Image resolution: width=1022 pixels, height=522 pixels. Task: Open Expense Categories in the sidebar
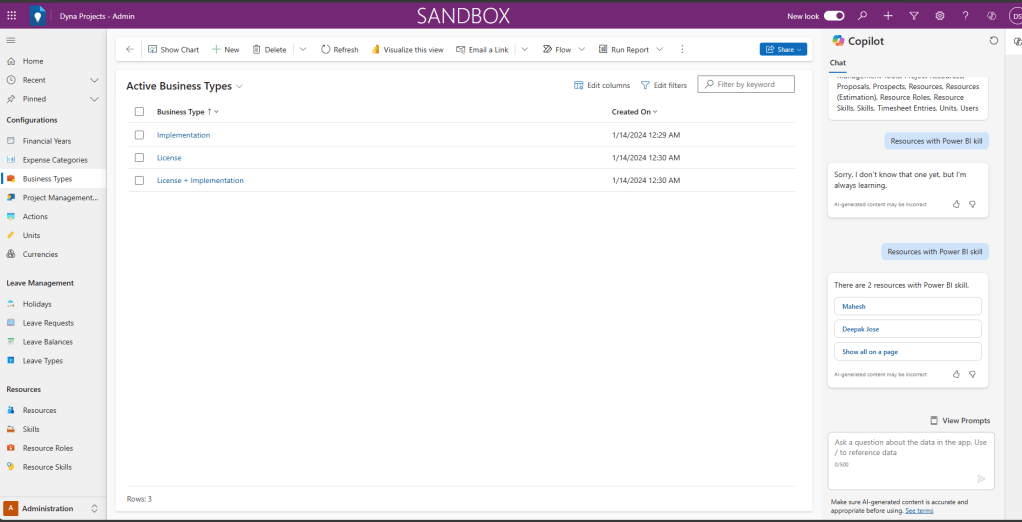click(55, 160)
